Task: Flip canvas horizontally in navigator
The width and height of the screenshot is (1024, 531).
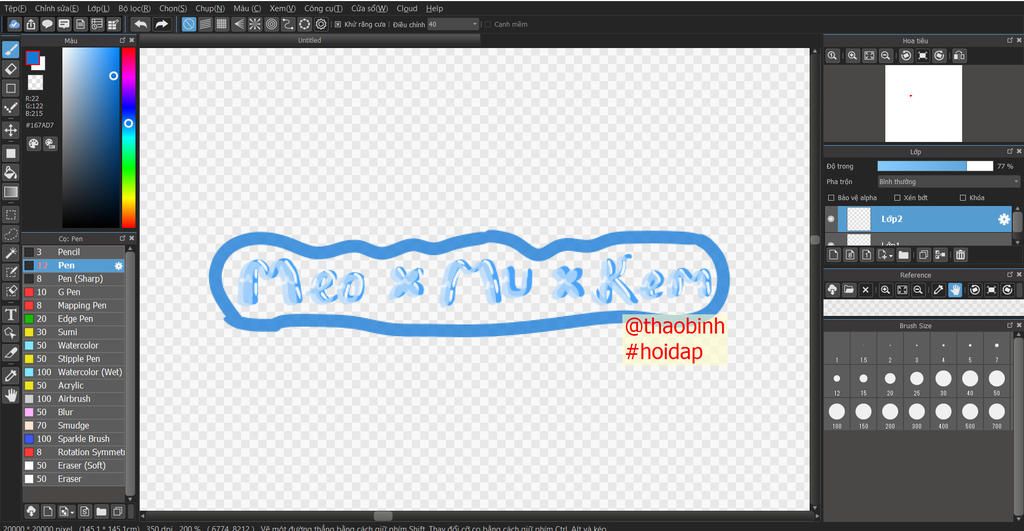Action: (x=959, y=56)
